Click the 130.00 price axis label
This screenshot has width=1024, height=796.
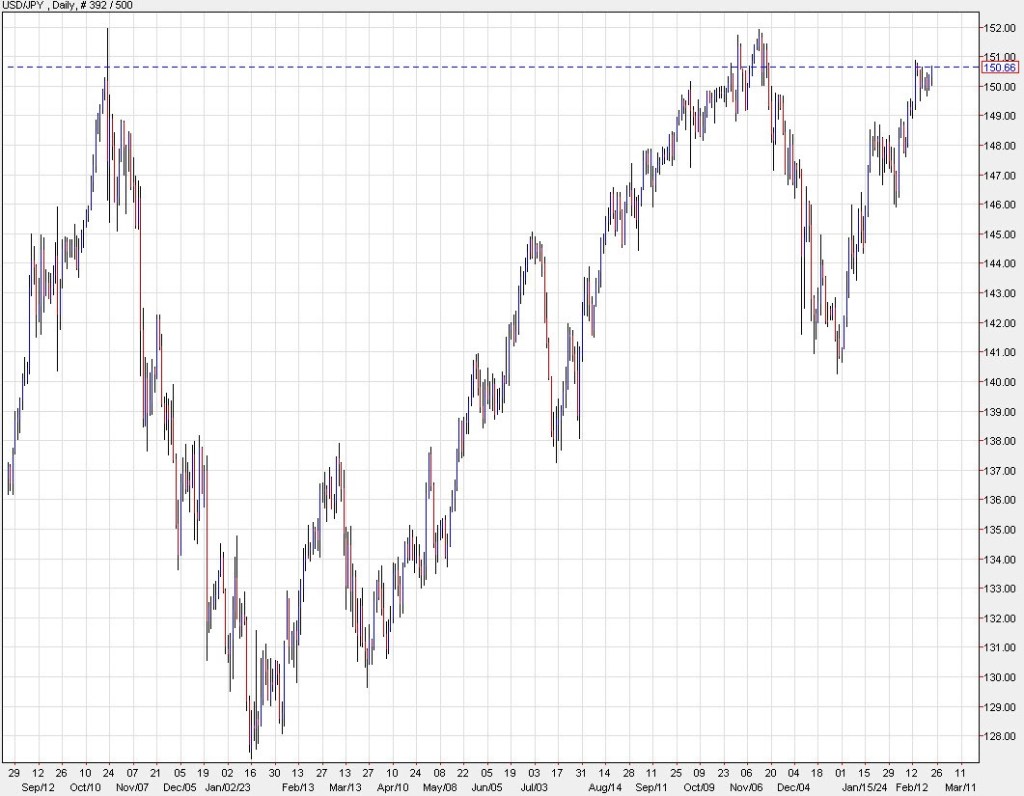click(x=1000, y=678)
